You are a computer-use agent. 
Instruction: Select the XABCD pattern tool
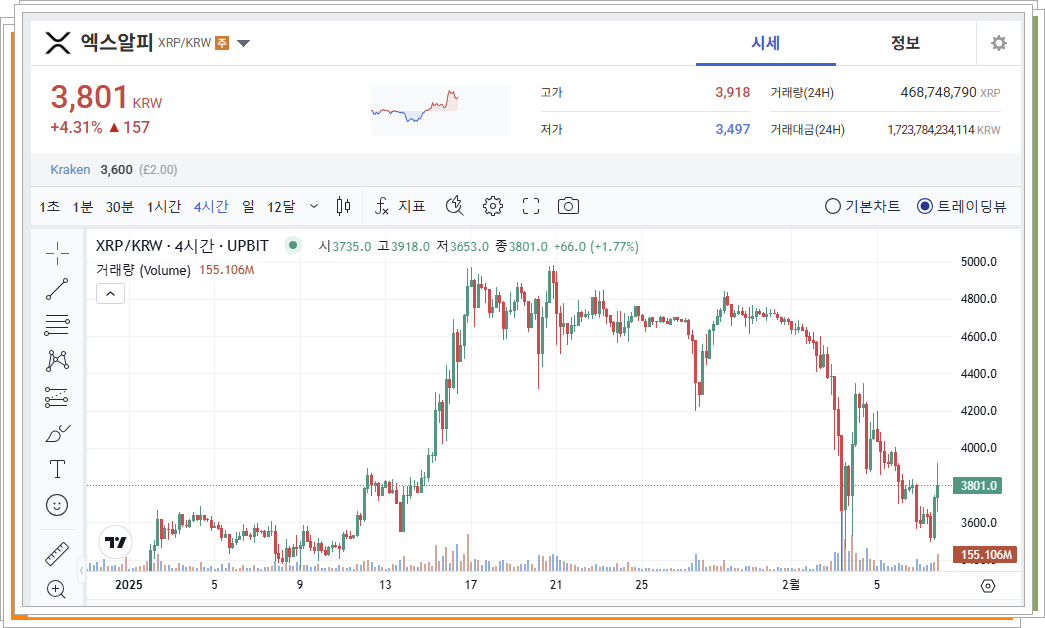point(57,361)
